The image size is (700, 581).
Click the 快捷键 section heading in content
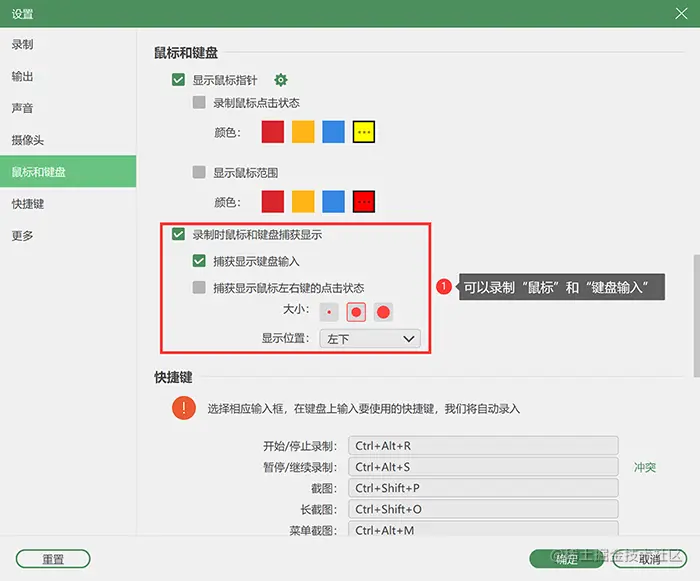click(x=173, y=377)
